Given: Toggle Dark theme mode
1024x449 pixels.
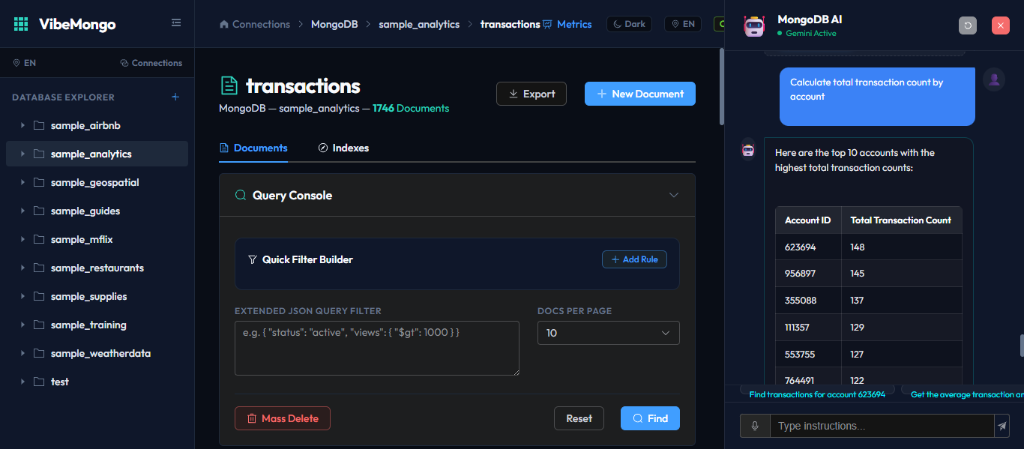Looking at the screenshot, I should coord(630,24).
